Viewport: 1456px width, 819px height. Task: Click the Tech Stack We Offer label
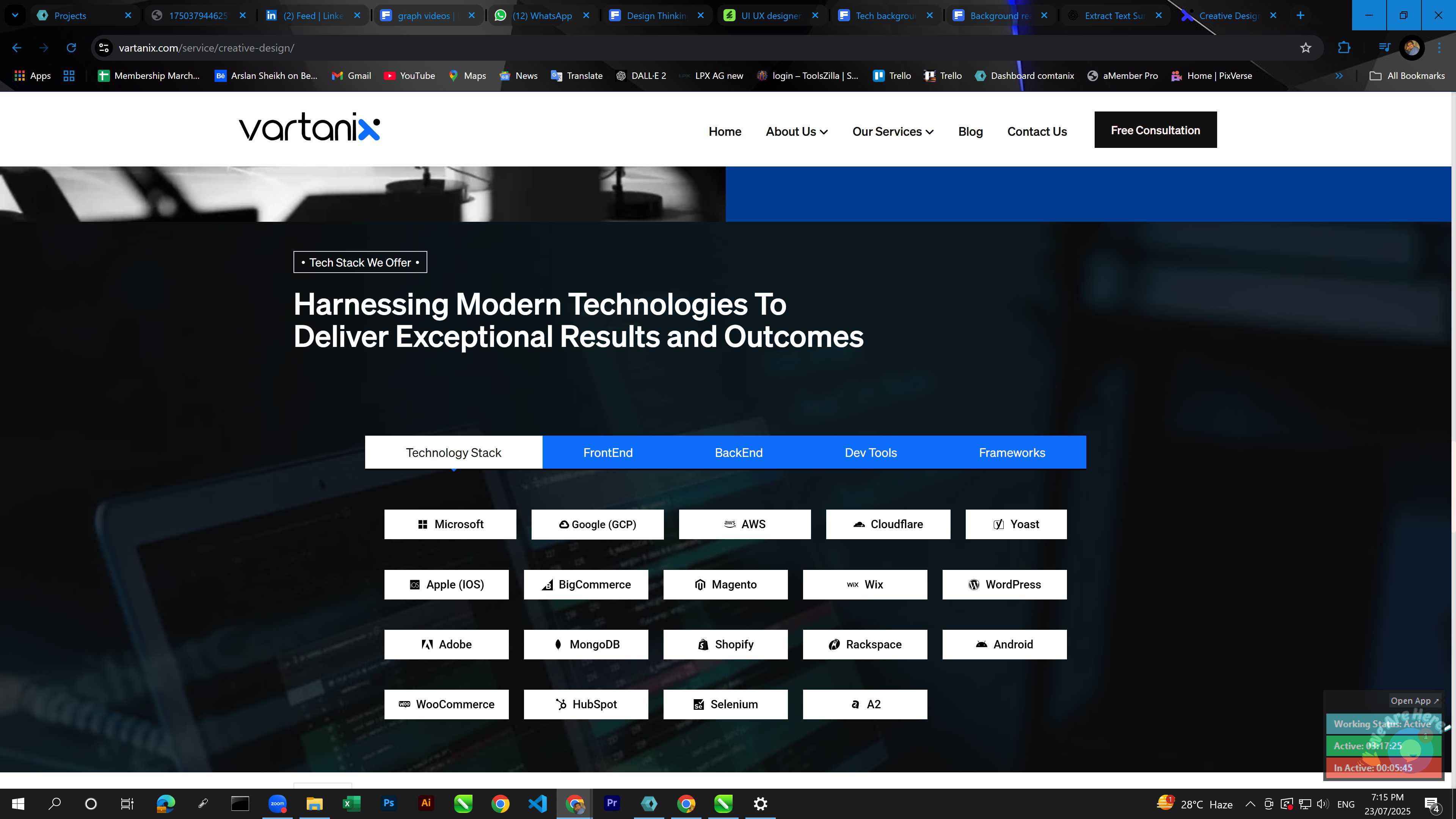coord(360,262)
